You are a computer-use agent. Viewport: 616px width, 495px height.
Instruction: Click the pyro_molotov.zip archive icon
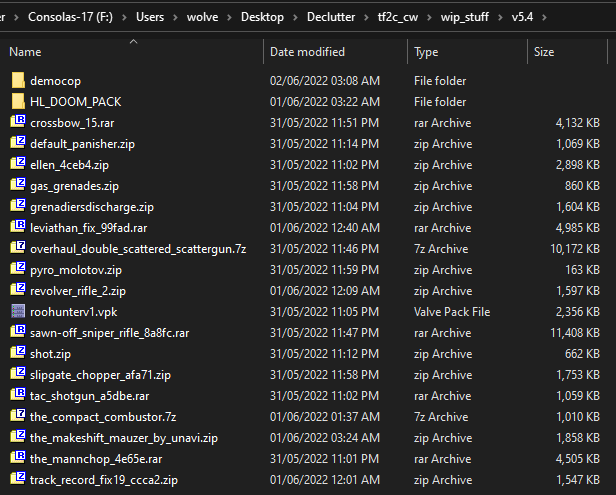tap(18, 269)
